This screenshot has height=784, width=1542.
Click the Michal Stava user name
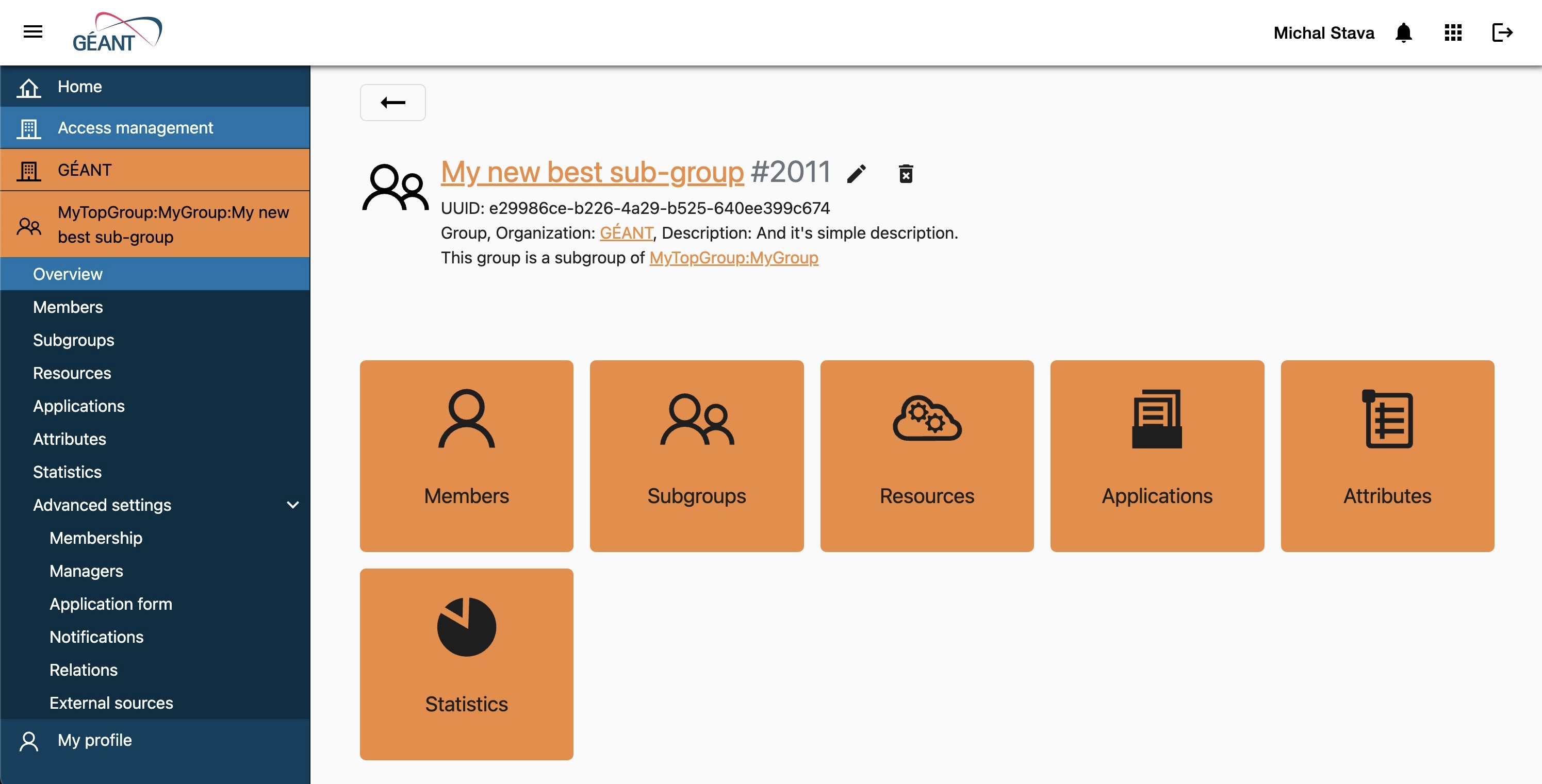1323,33
